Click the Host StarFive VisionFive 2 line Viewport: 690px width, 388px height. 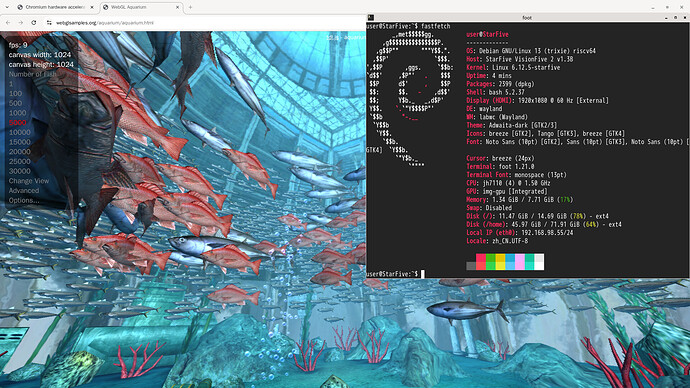[x=520, y=59]
